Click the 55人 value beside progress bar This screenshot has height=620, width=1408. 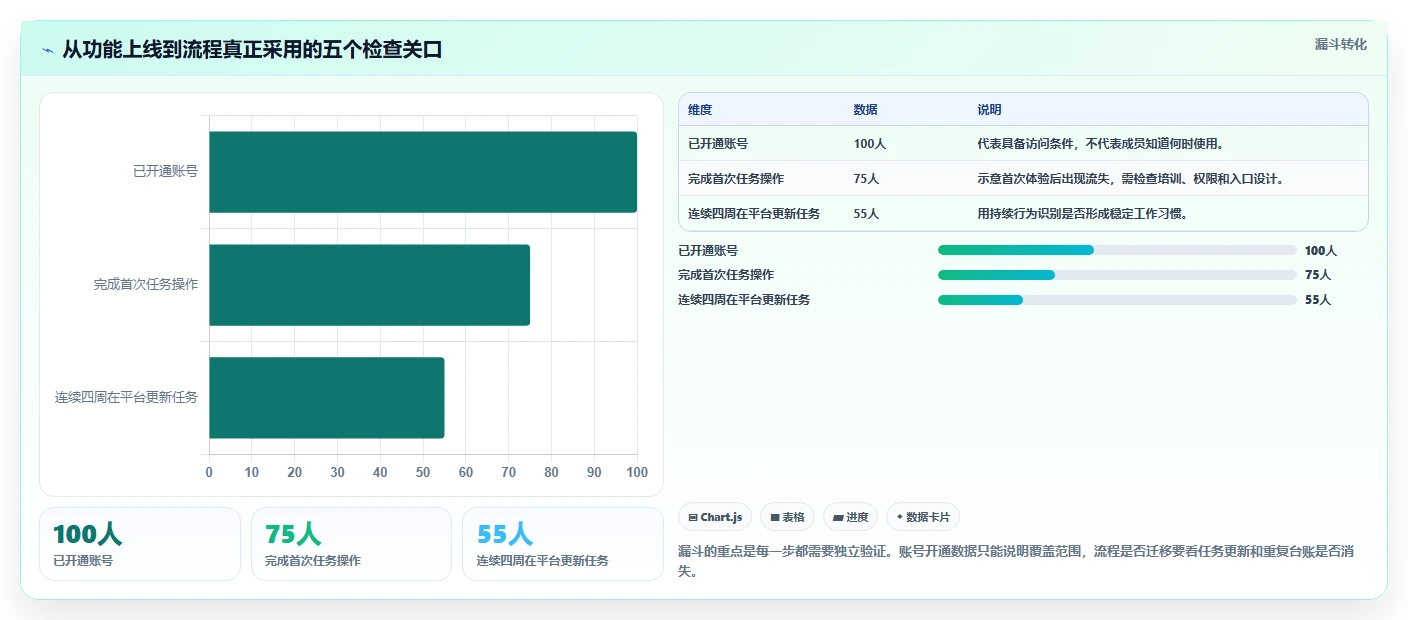[1318, 300]
